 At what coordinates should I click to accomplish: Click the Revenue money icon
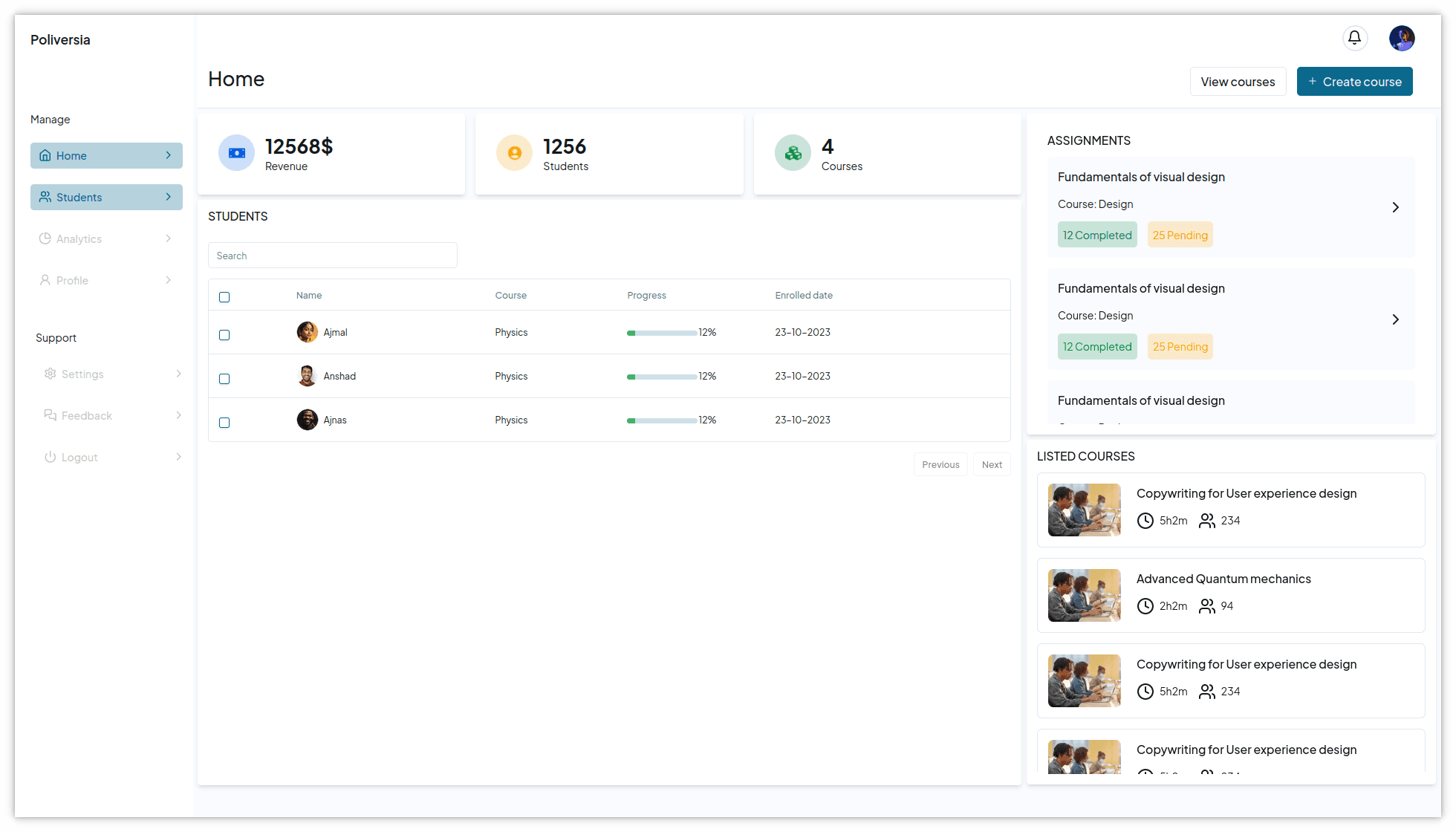(x=236, y=153)
